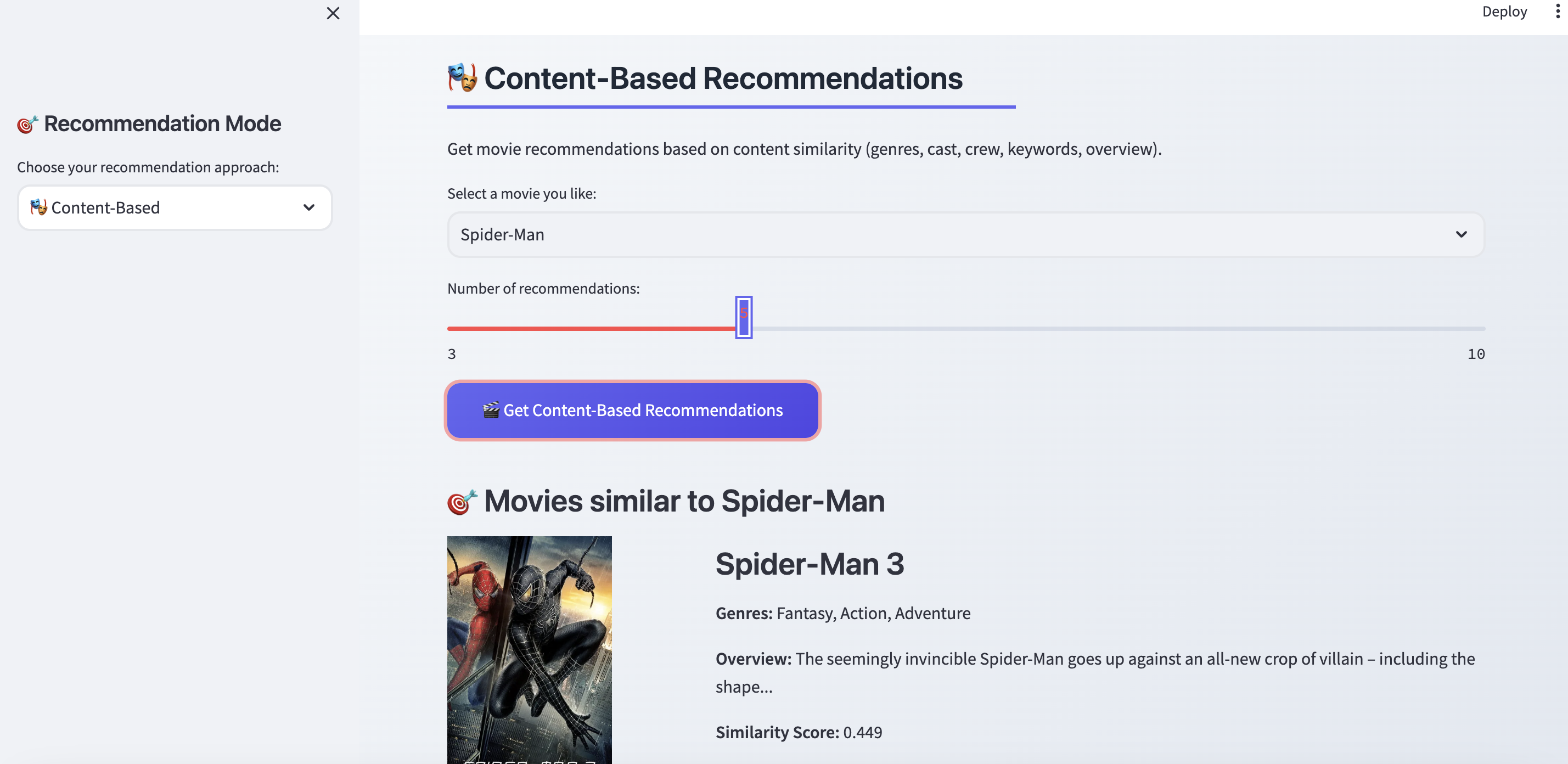Close the sidebar using the X icon
1568x764 pixels.
coord(333,13)
